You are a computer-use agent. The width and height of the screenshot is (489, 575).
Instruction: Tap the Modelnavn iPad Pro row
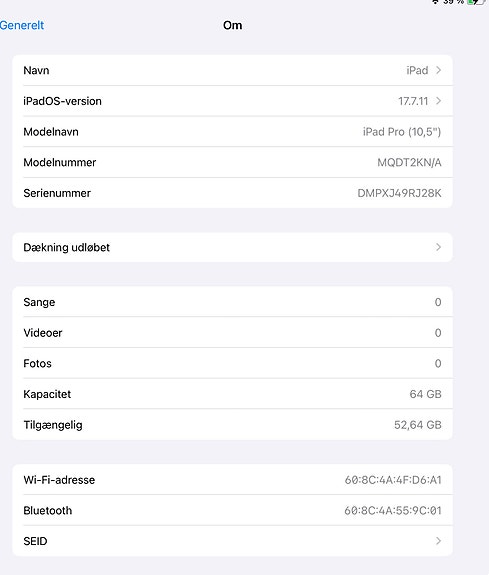tap(232, 132)
